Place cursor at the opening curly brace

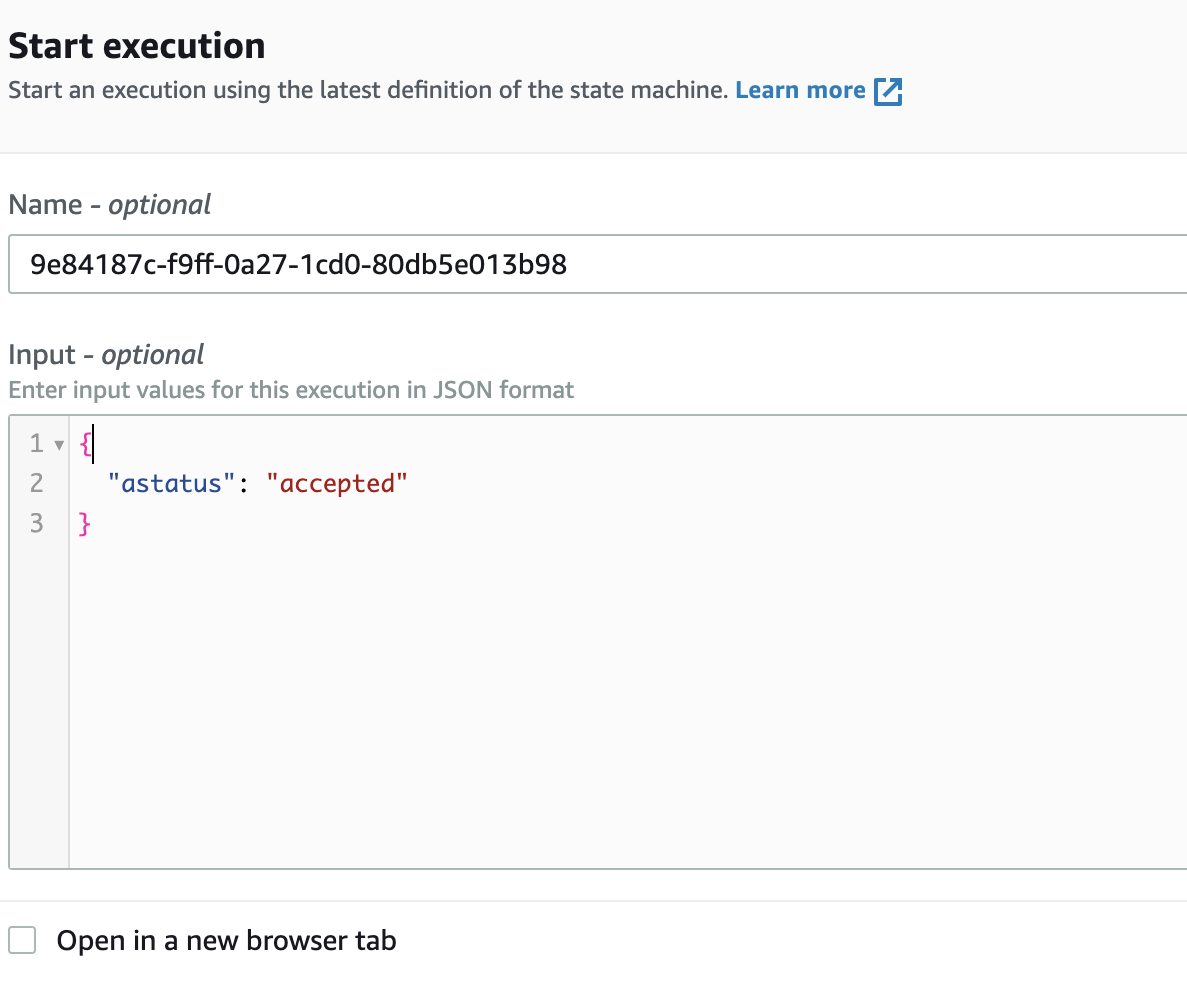pyautogui.click(x=84, y=443)
